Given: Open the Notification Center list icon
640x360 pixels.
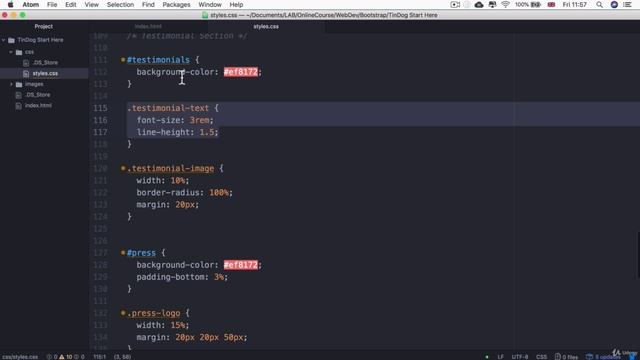Looking at the screenshot, I should point(628,4).
